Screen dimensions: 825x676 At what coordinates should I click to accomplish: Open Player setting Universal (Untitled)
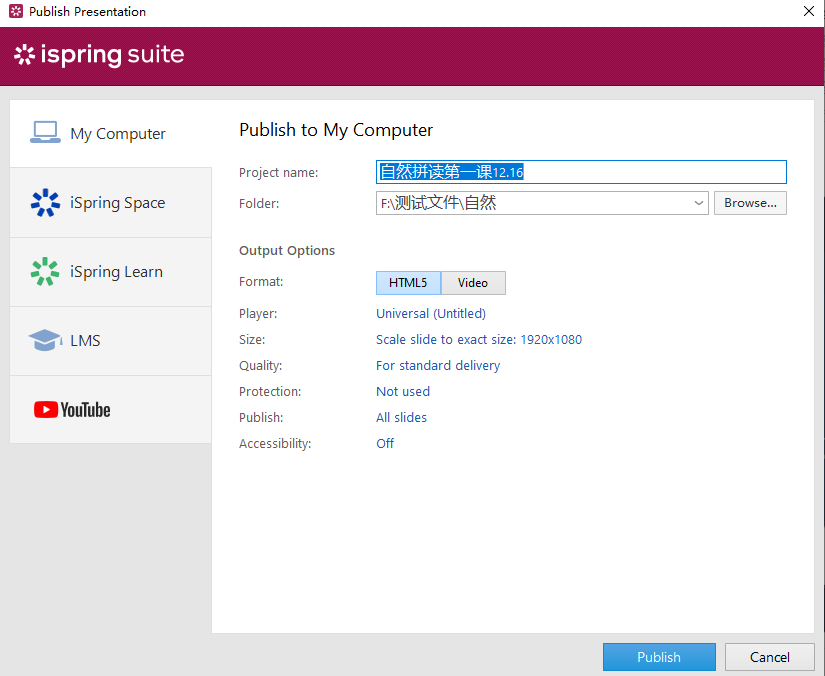[431, 314]
